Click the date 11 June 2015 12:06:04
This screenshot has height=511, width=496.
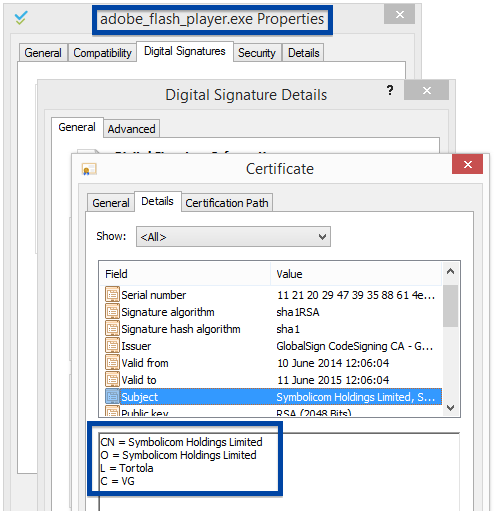point(333,380)
